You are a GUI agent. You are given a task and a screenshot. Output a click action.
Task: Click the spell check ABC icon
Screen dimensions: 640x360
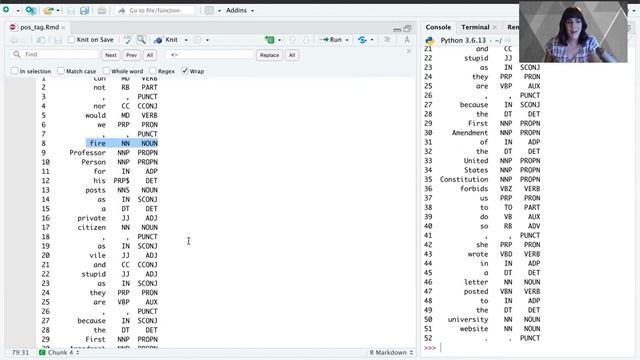pos(127,40)
